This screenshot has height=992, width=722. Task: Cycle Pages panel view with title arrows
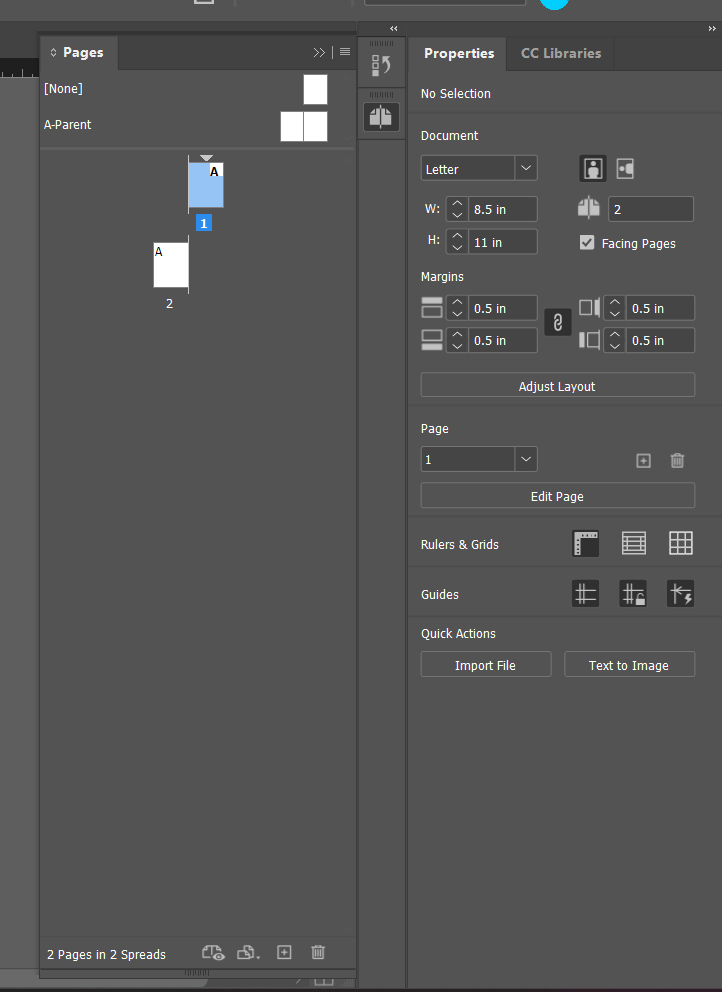click(53, 53)
